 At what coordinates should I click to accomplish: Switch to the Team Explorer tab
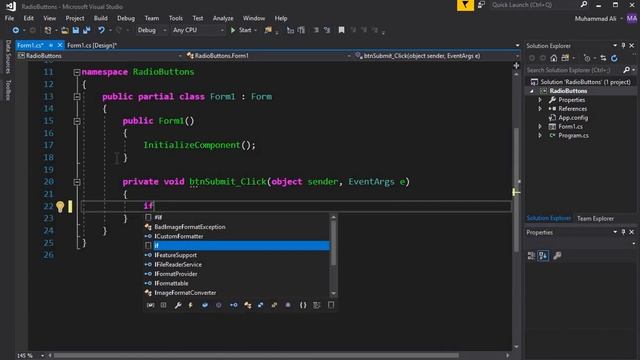[595, 219]
